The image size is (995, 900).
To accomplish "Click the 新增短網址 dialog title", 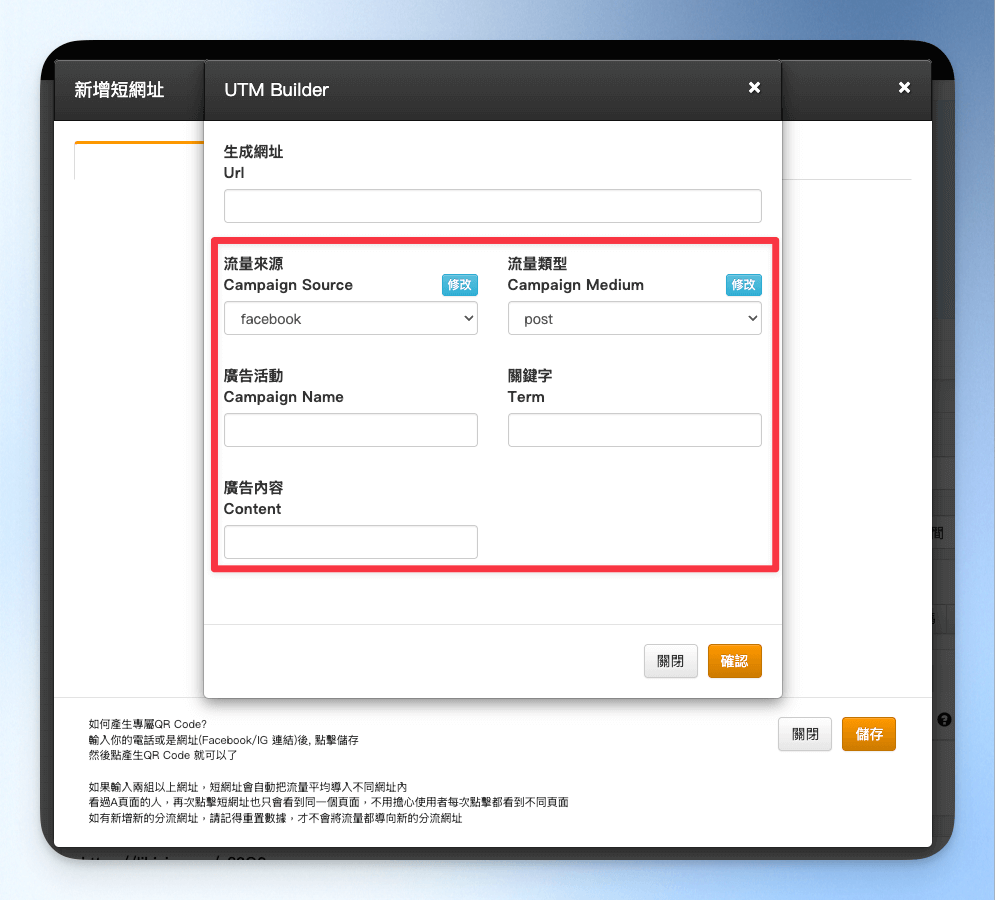I will (119, 89).
